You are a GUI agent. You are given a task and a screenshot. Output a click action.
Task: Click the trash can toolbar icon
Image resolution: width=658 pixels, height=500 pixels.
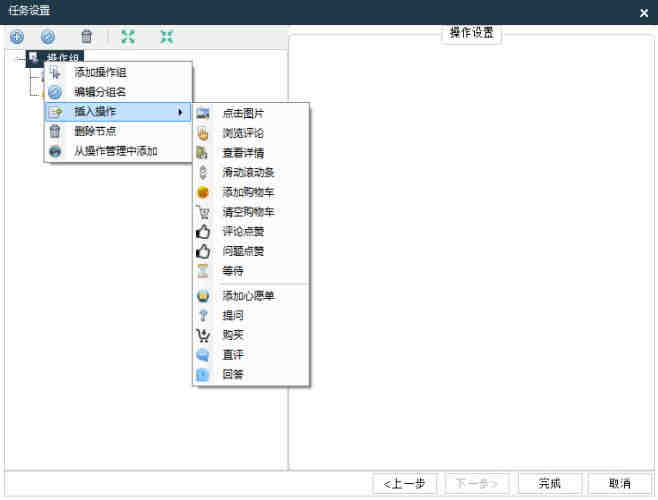tap(86, 37)
